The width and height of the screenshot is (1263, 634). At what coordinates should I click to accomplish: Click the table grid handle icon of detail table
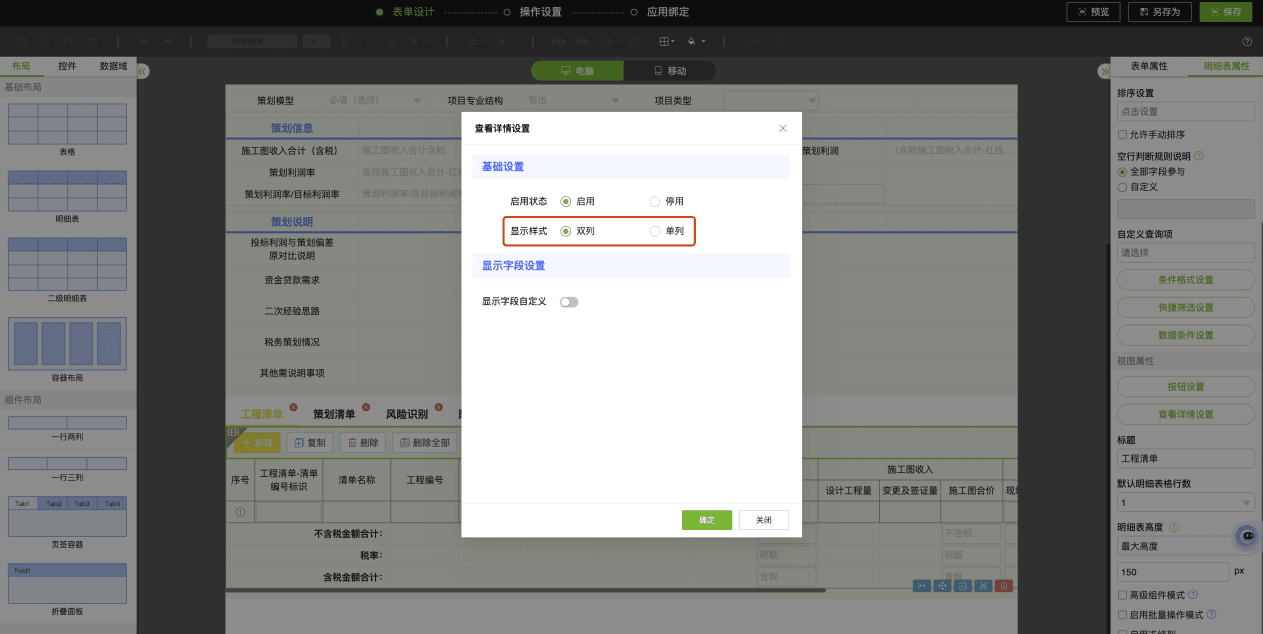233,432
